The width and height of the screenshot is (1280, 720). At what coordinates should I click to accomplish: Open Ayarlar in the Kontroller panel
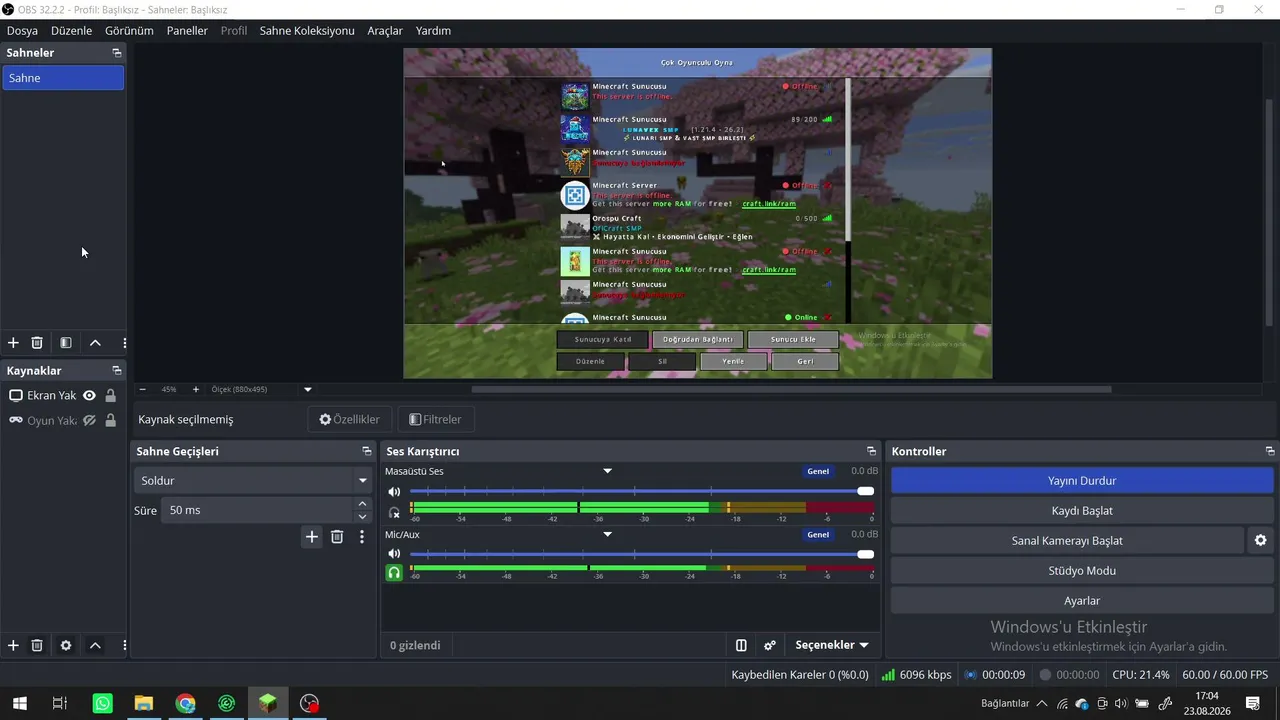(1082, 601)
